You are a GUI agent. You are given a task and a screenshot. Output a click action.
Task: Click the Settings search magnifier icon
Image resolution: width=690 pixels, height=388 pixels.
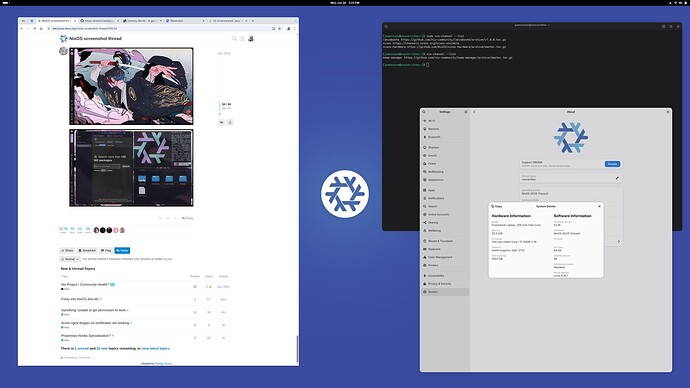click(x=424, y=112)
